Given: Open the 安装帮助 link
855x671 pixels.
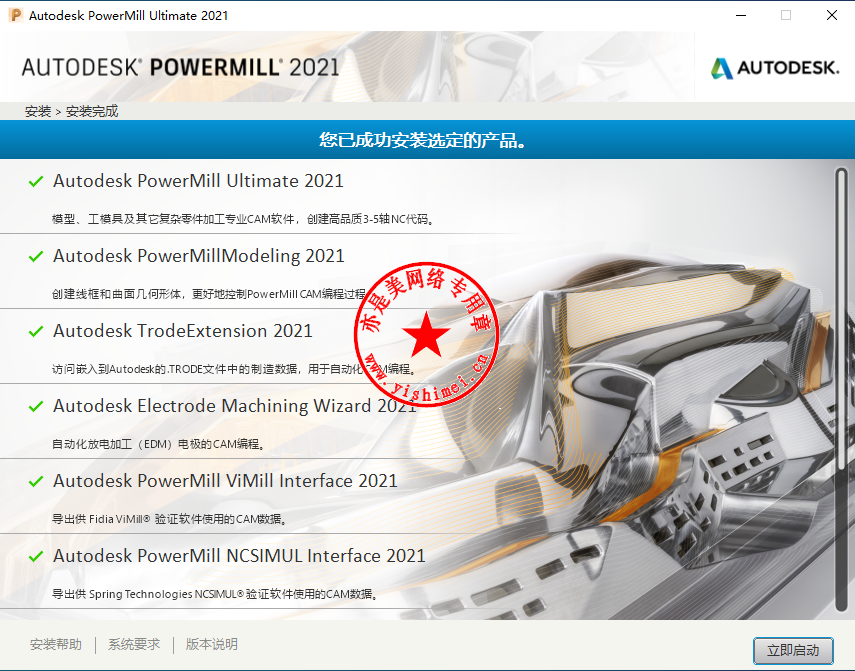Looking at the screenshot, I should (x=56, y=644).
